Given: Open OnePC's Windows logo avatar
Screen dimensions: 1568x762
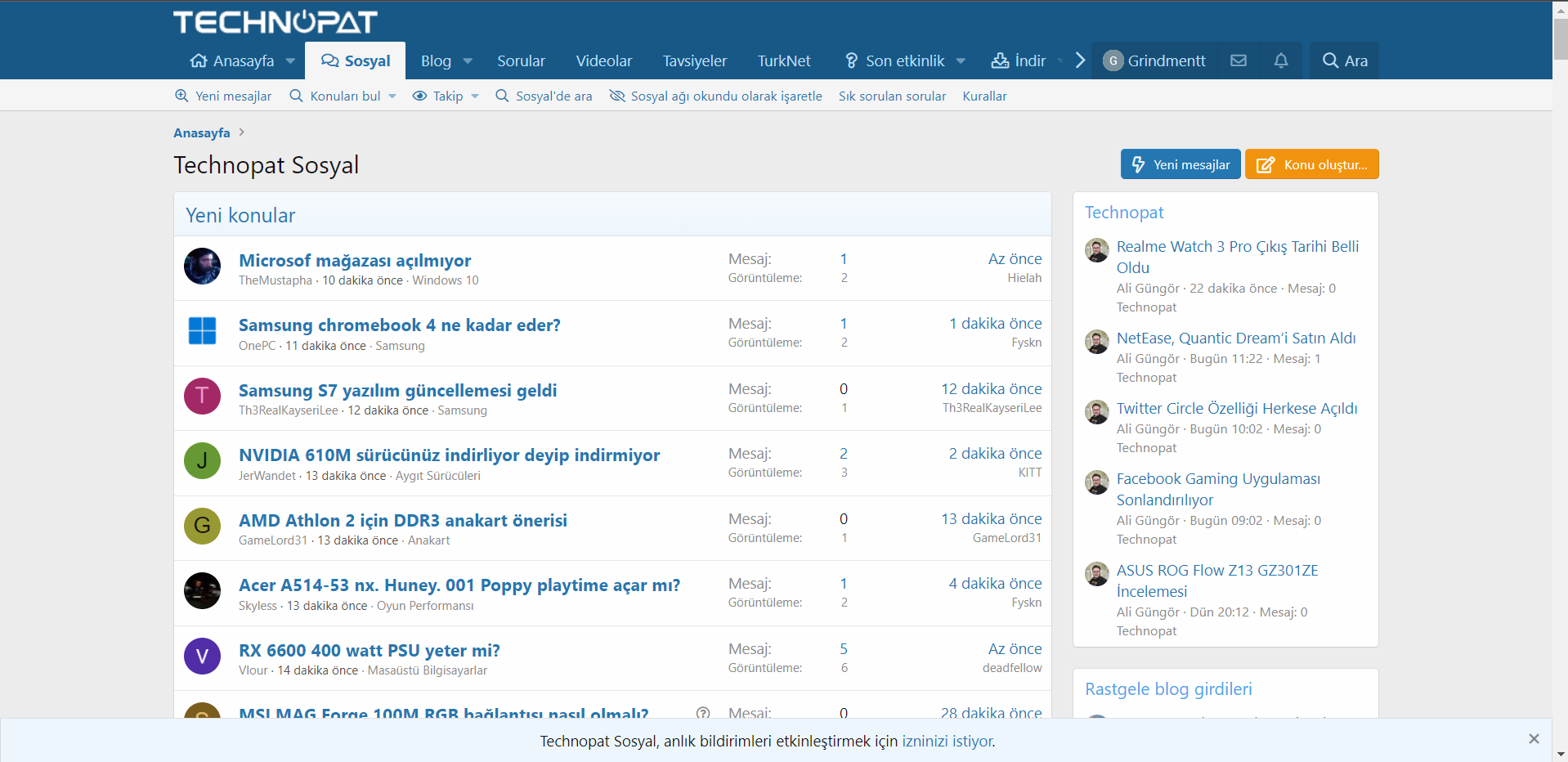Looking at the screenshot, I should [202, 331].
